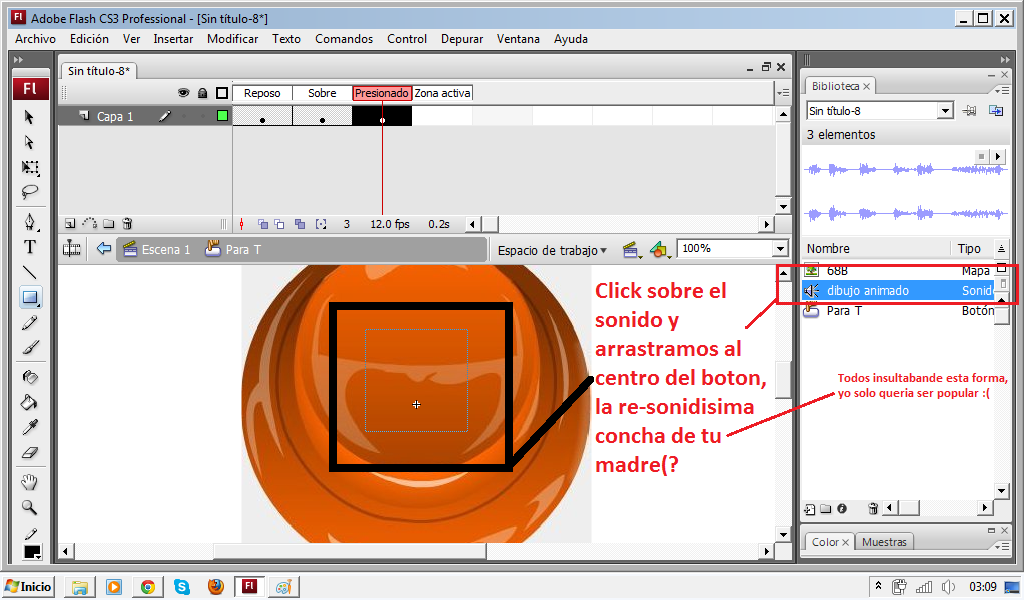
Task: Go back with the blue arrow
Action: point(104,249)
